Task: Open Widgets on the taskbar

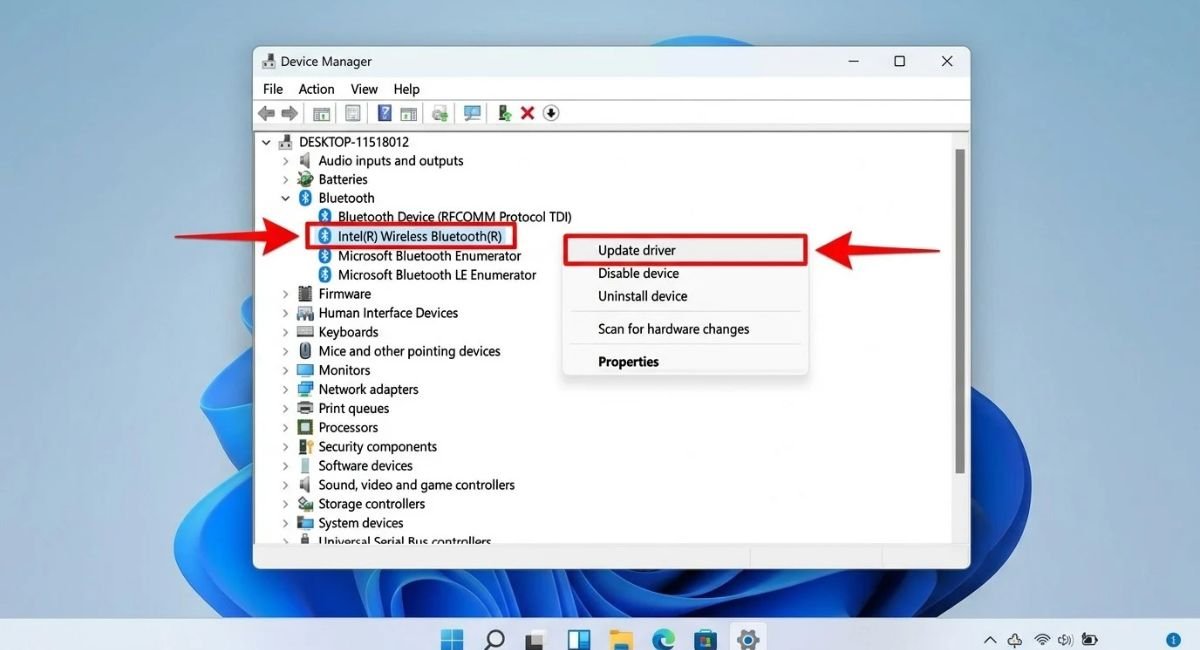Action: point(578,639)
